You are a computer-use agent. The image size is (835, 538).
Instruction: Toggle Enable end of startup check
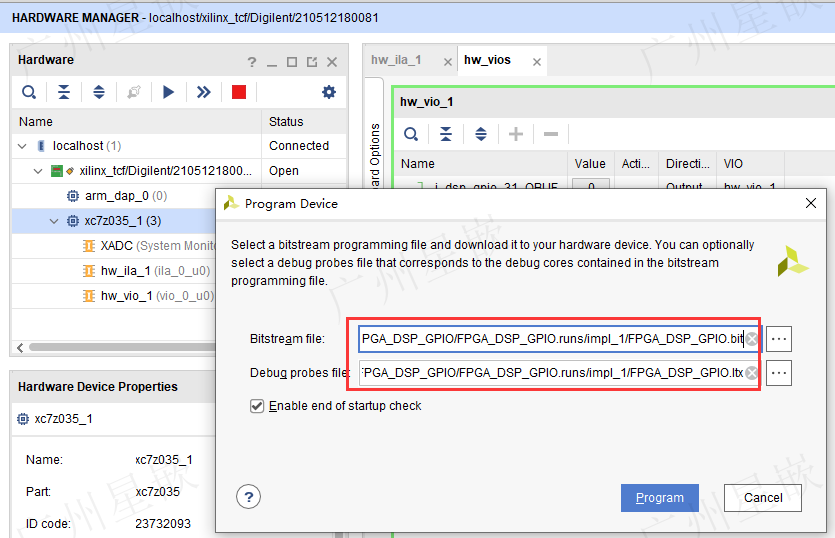(257, 406)
